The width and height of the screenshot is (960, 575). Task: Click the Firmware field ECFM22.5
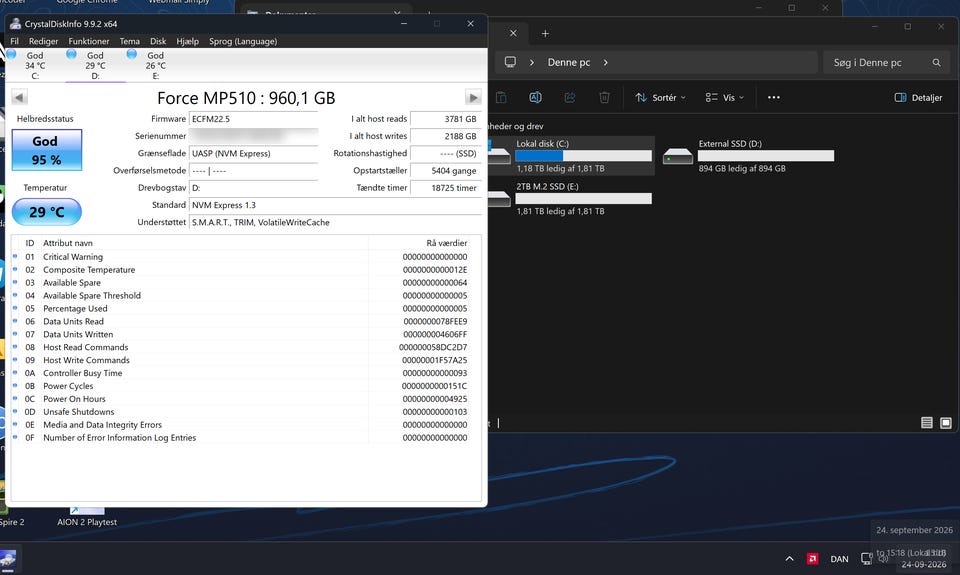click(x=253, y=119)
